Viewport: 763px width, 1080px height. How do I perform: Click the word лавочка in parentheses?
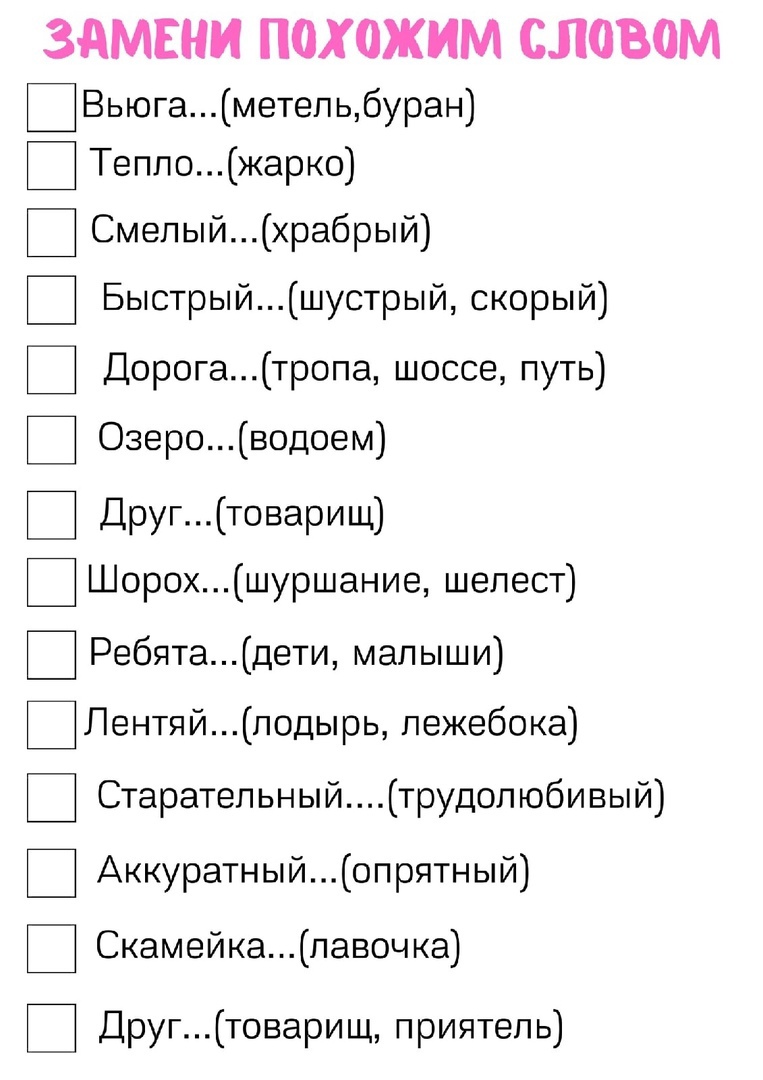pos(380,946)
